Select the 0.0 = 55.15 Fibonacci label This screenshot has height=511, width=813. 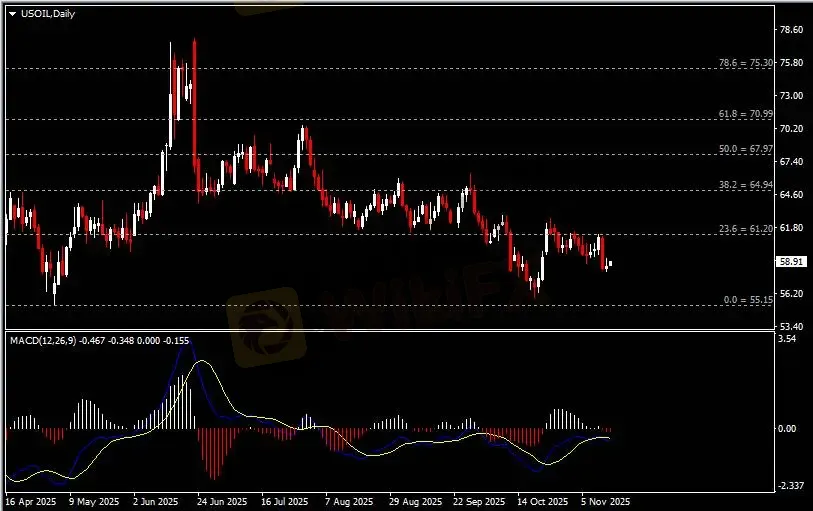748,300
